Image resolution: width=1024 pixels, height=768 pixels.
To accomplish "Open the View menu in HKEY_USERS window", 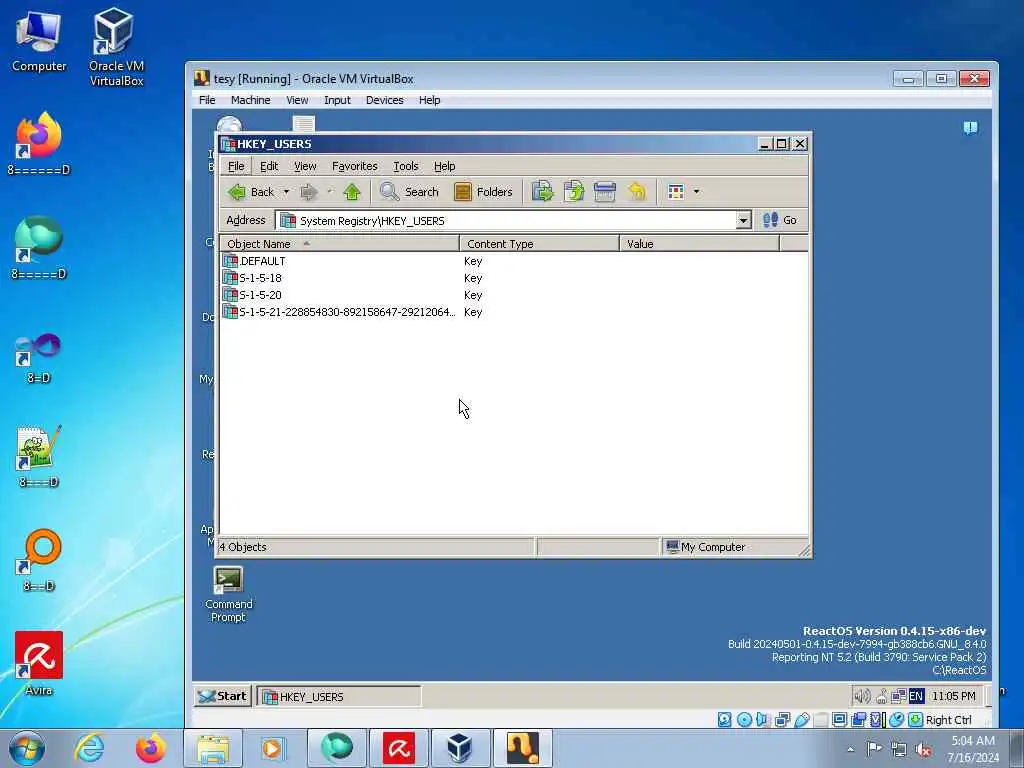I will tap(305, 167).
